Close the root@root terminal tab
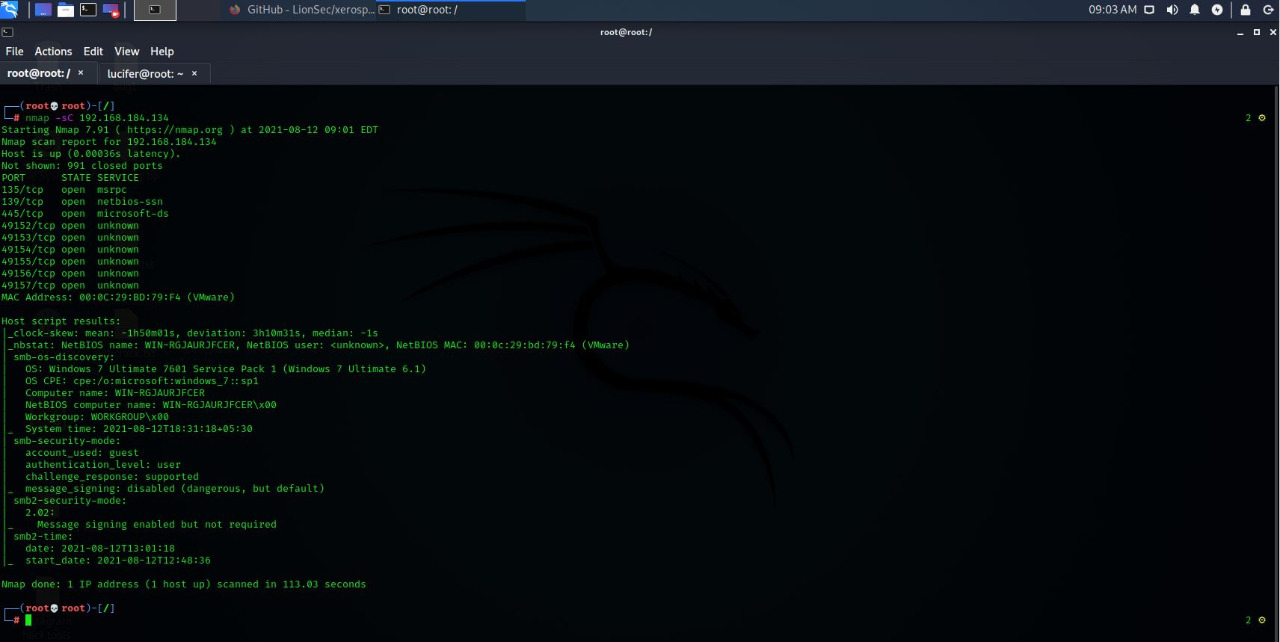The height and width of the screenshot is (642, 1280). click(x=81, y=73)
